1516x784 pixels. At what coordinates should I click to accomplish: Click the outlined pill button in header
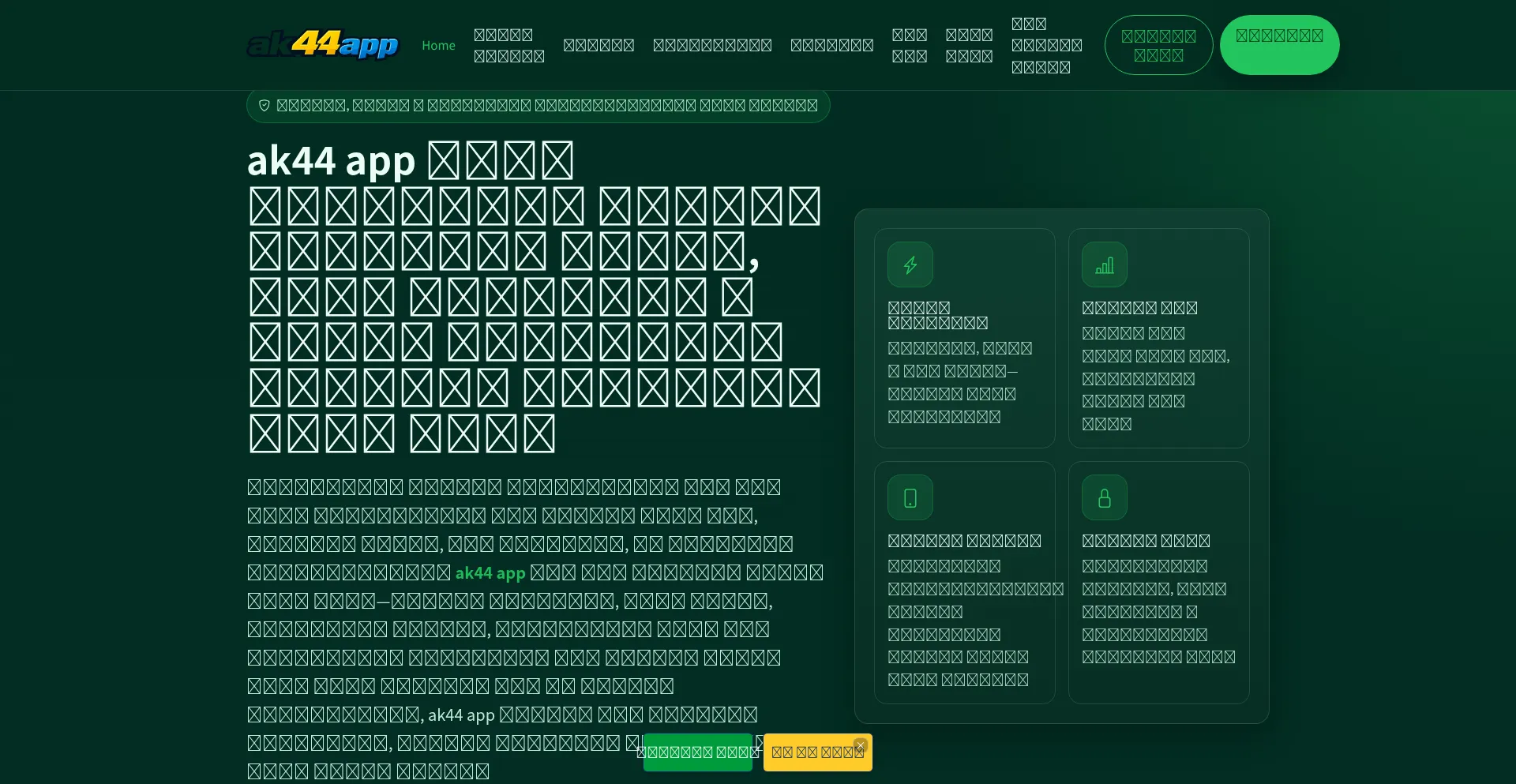click(1158, 45)
